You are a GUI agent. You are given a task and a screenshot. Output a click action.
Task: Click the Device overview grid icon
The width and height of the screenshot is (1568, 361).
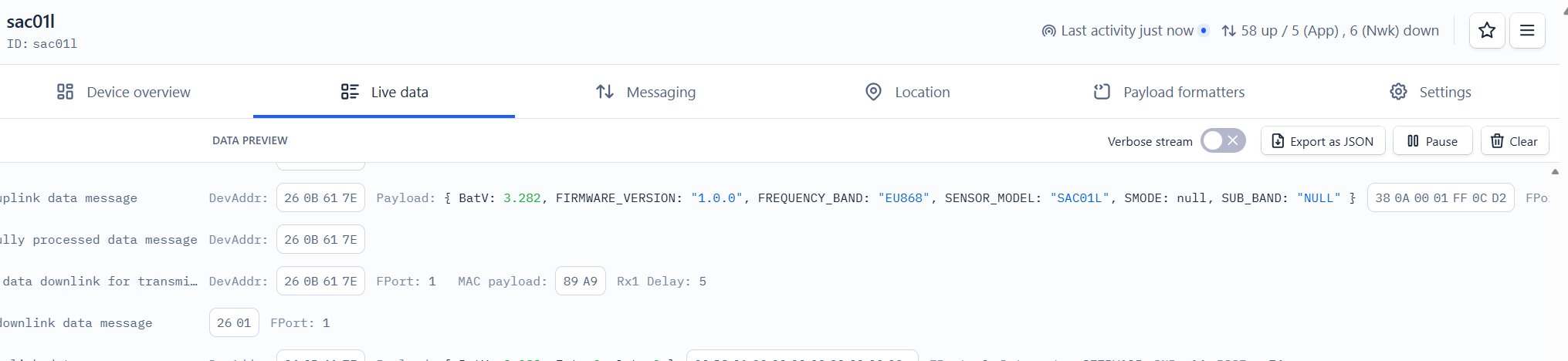coord(66,92)
